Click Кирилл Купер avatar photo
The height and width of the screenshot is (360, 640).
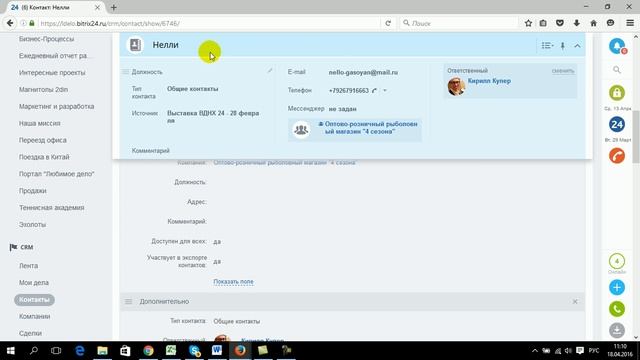coord(456,87)
